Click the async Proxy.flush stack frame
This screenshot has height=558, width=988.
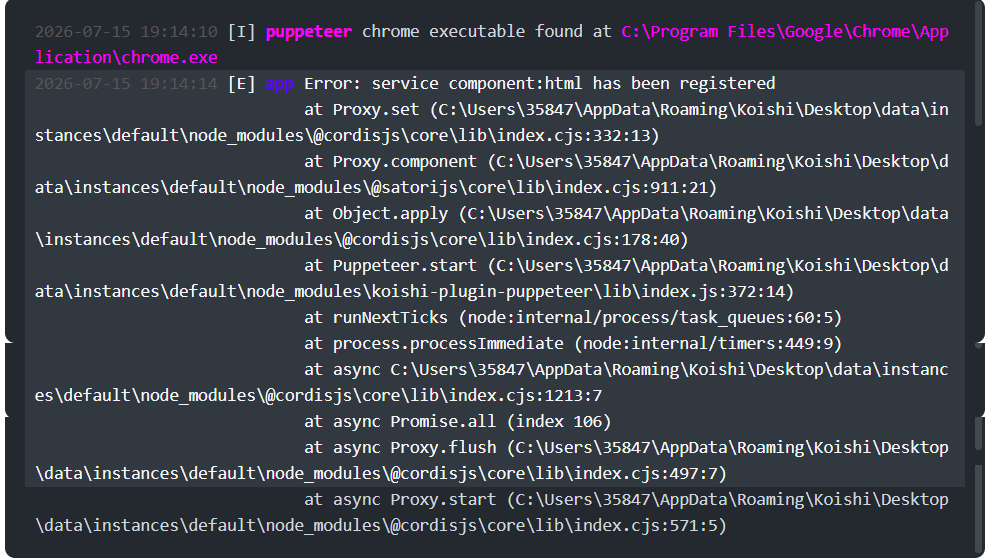(x=491, y=460)
